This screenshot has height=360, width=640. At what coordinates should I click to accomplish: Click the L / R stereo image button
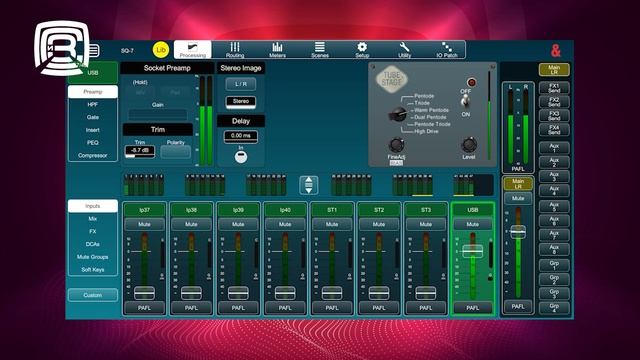click(241, 84)
